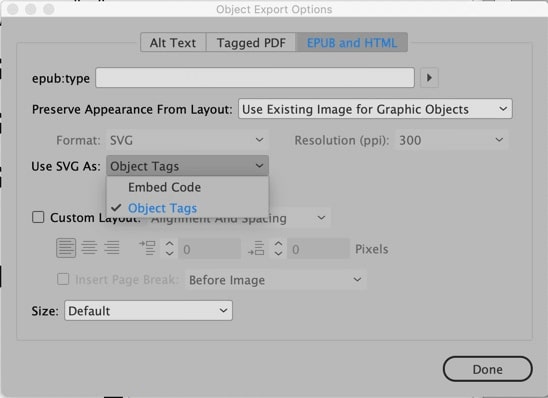
Task: Enable the Insert Page Break checkbox
Action: [63, 279]
